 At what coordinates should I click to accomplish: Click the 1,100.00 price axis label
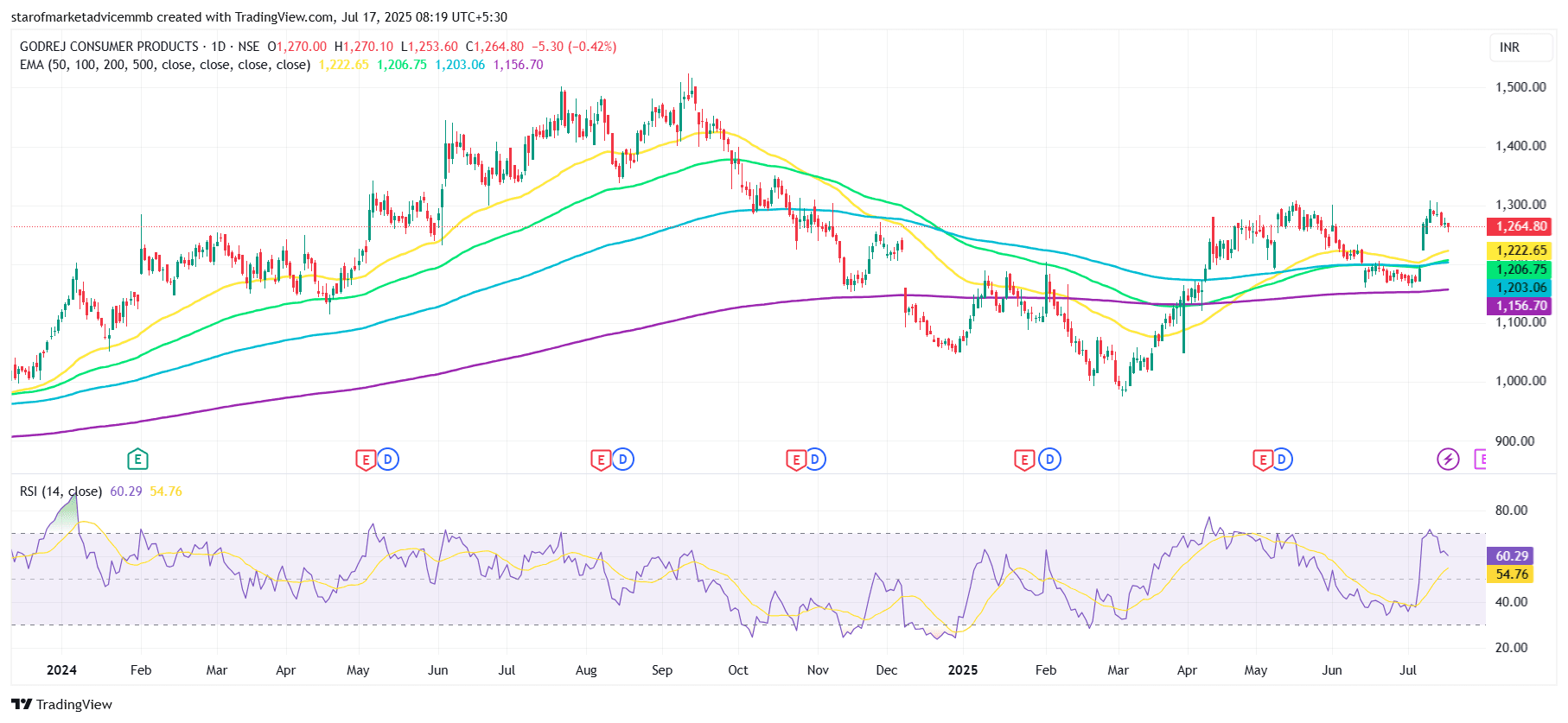1521,322
